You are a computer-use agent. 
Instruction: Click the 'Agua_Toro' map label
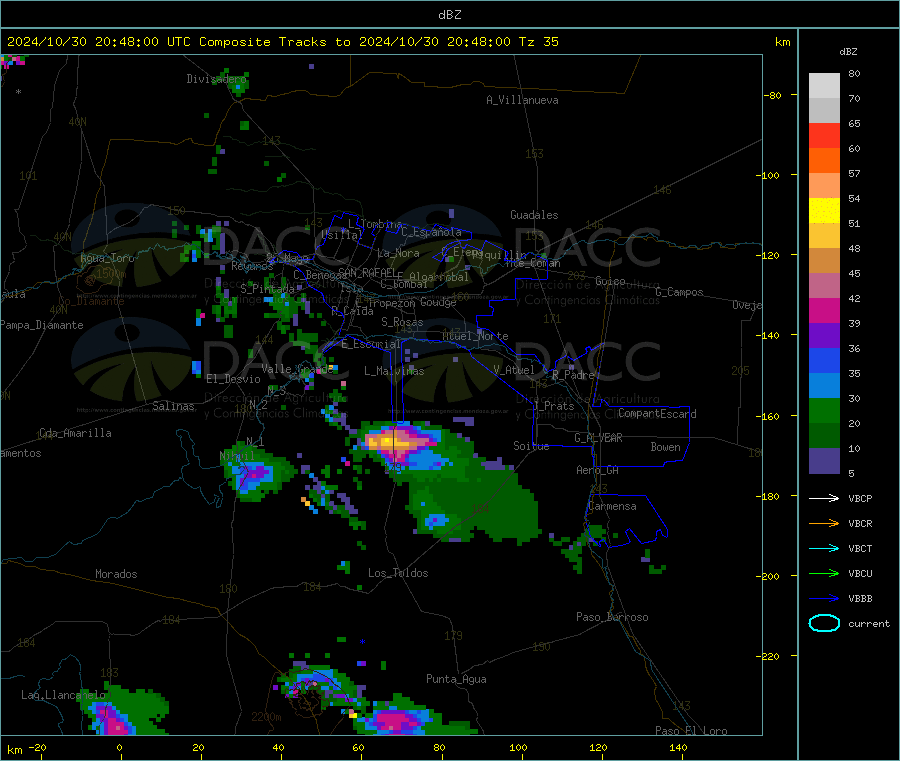coord(107,258)
